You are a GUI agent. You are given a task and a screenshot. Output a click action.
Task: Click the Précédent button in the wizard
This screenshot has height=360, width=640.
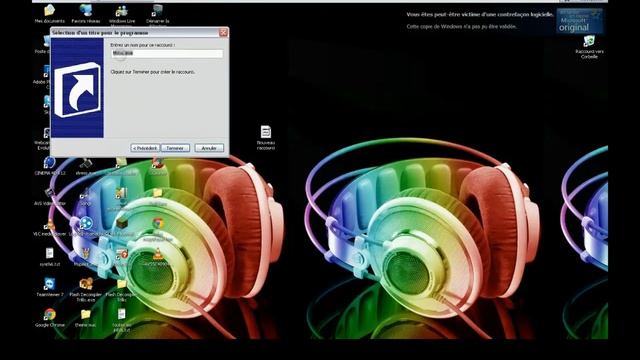coord(145,148)
